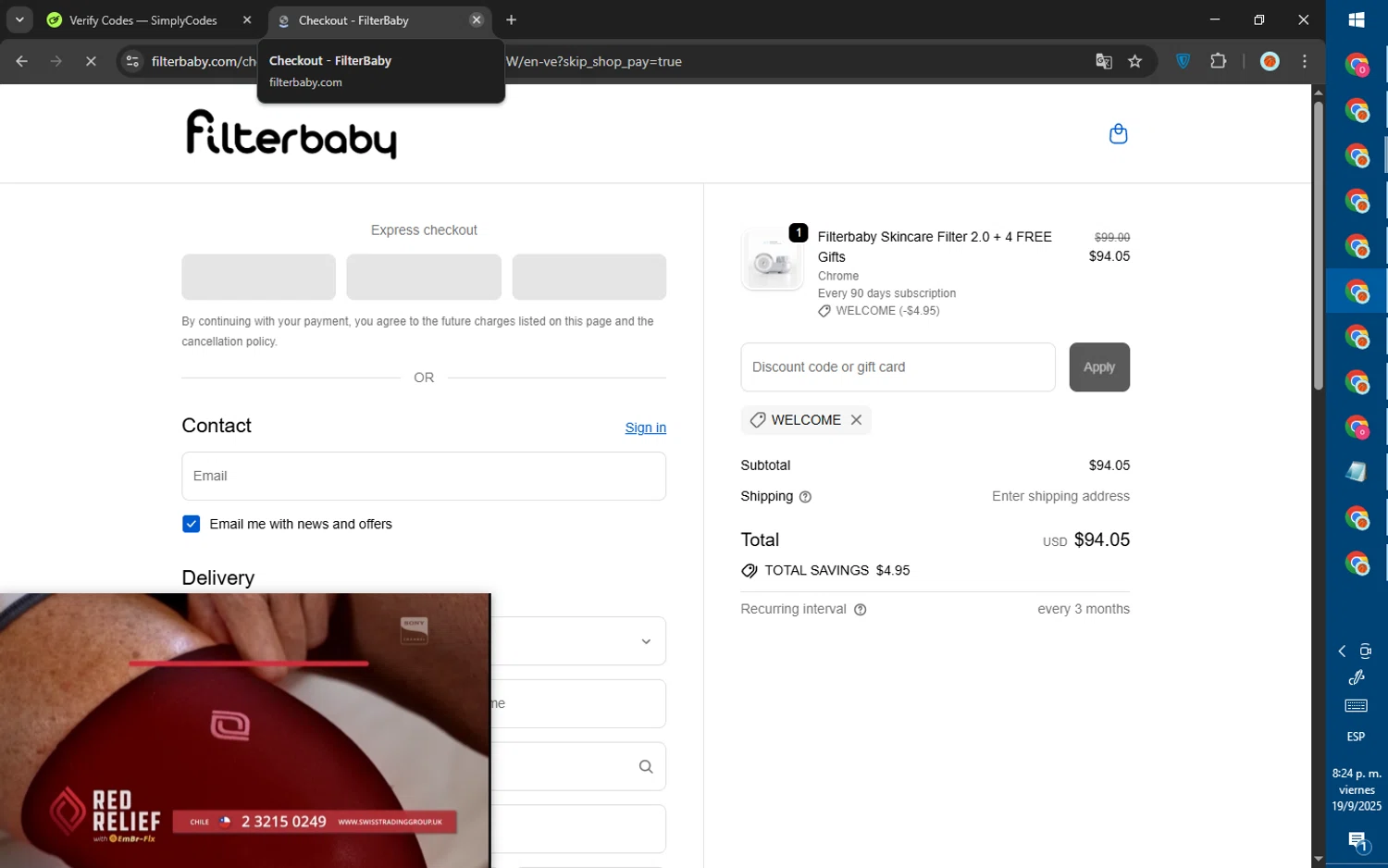Switch to Verify Codes — SimplyCodes tab
Image resolution: width=1388 pixels, height=868 pixels.
pos(143,20)
